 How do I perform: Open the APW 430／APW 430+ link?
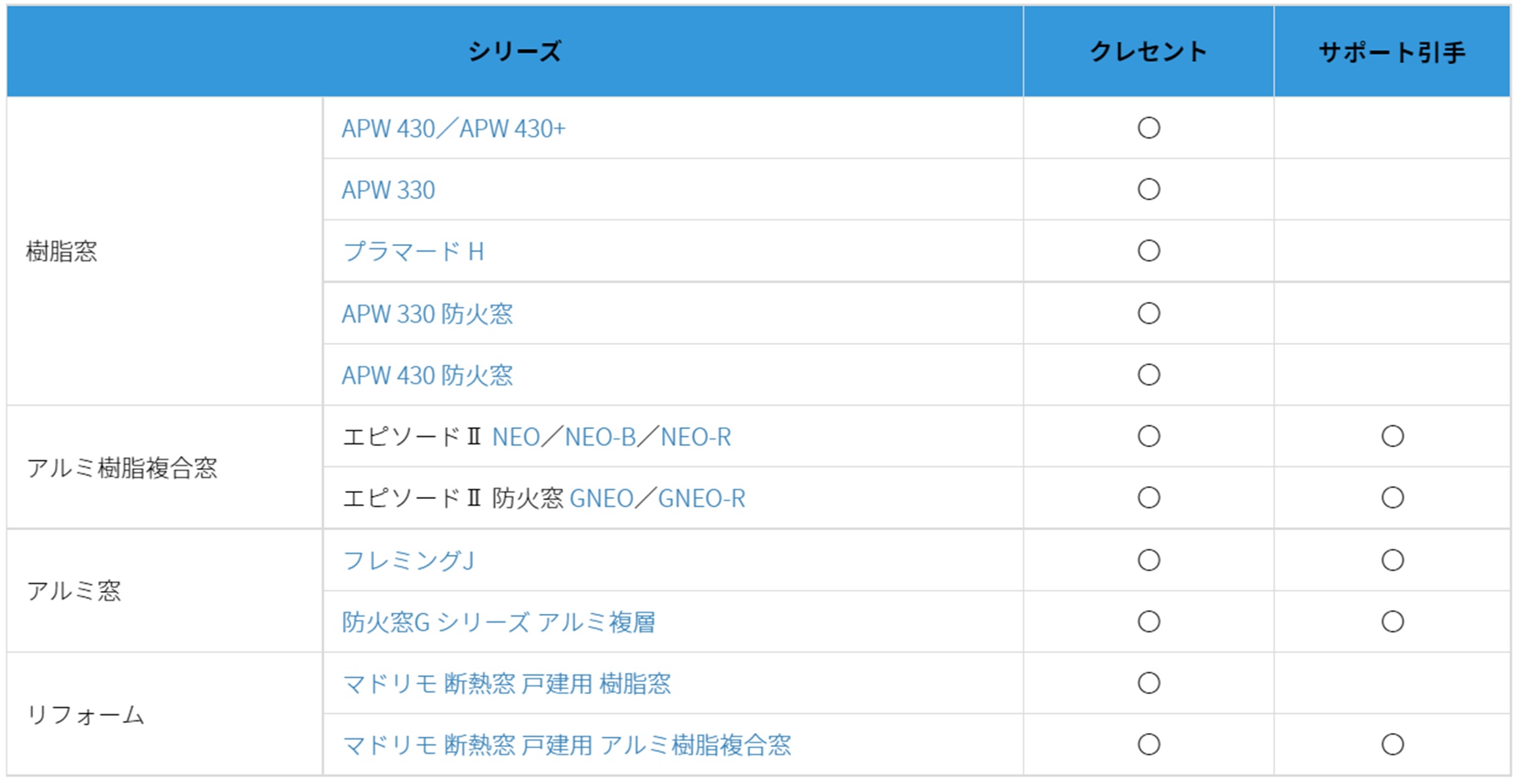pos(453,128)
